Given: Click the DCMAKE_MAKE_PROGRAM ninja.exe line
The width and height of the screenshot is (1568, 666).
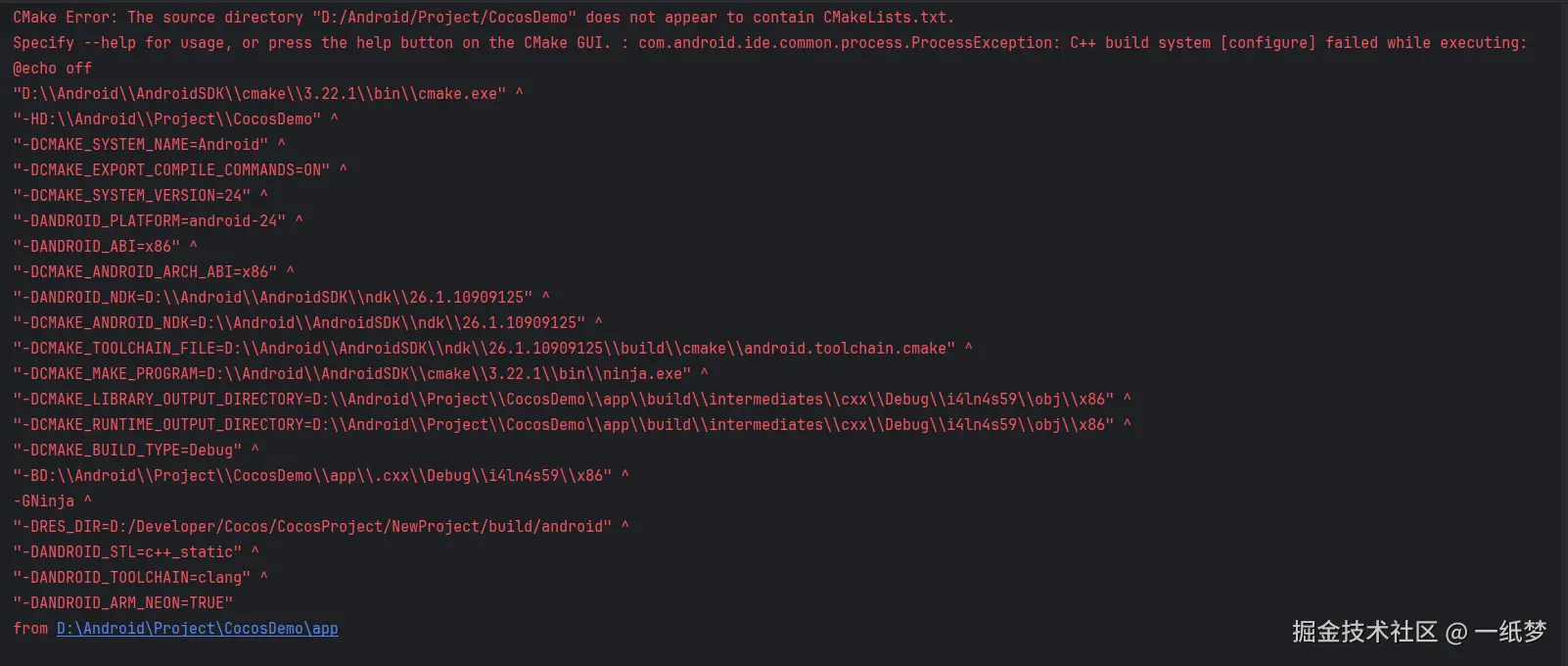Looking at the screenshot, I should point(351,374).
